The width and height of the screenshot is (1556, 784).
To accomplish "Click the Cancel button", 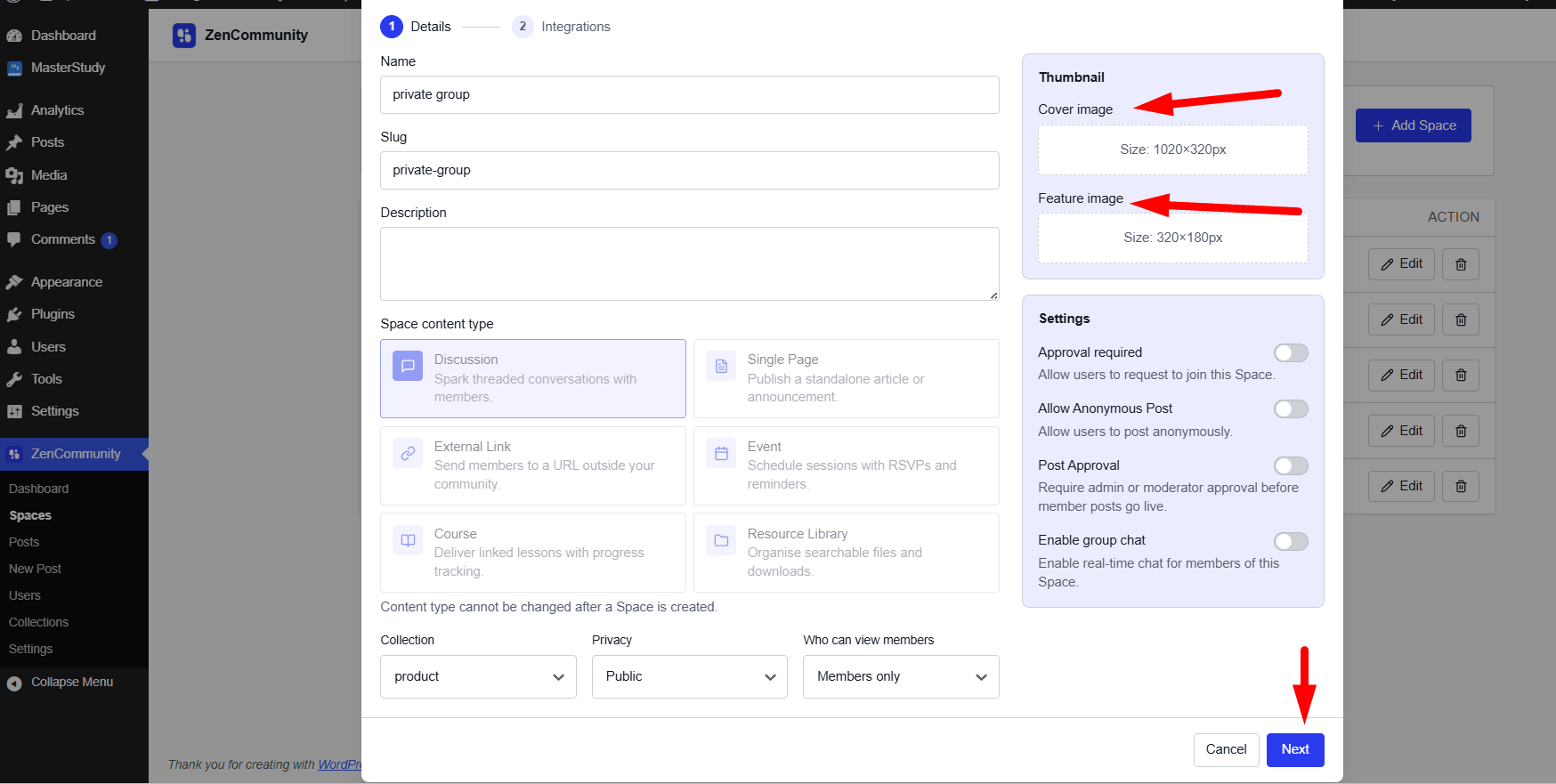I will [x=1226, y=749].
